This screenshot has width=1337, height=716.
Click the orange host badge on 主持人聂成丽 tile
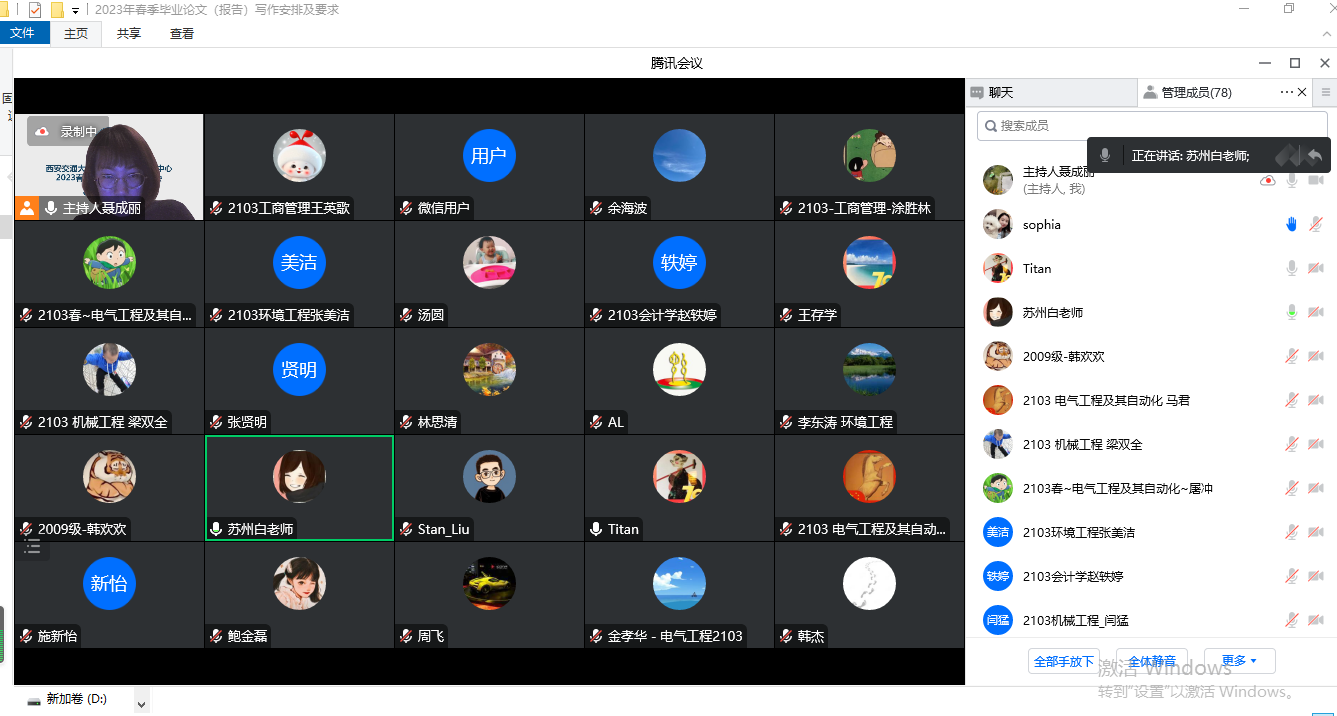tap(28, 208)
